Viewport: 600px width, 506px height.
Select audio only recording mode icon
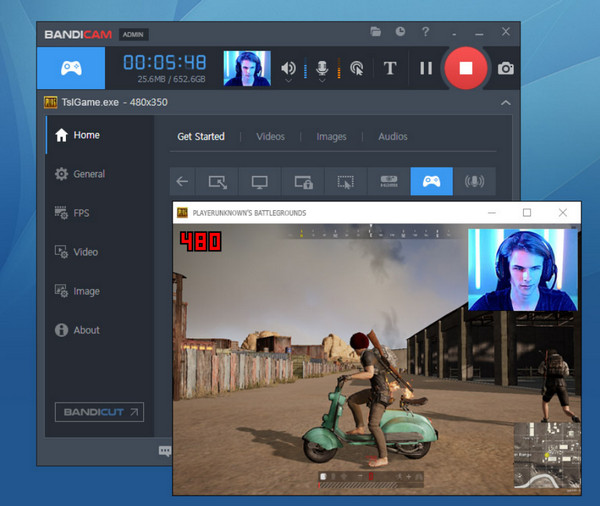click(x=474, y=181)
